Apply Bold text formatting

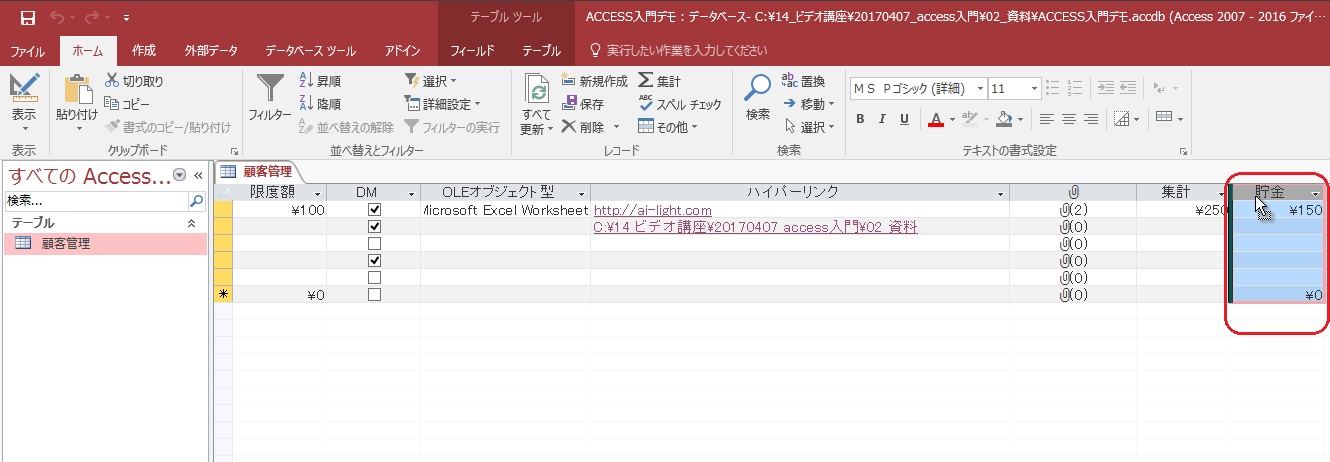click(860, 120)
